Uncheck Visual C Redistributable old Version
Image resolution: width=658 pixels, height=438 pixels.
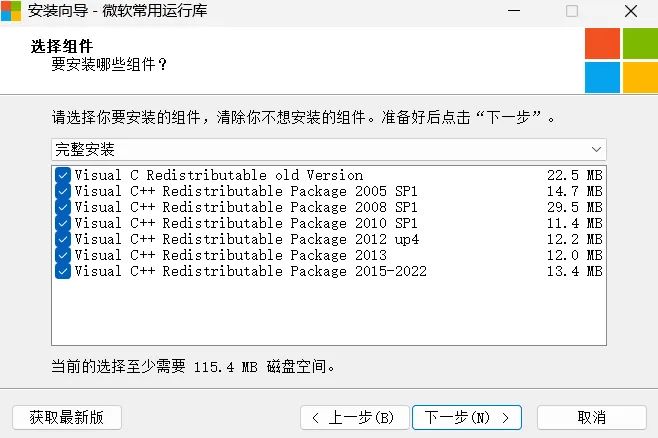click(63, 175)
